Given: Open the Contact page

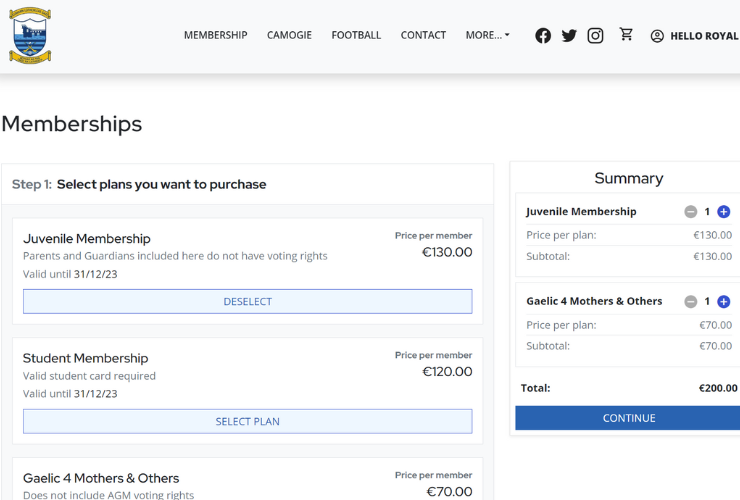Looking at the screenshot, I should click(x=423, y=35).
